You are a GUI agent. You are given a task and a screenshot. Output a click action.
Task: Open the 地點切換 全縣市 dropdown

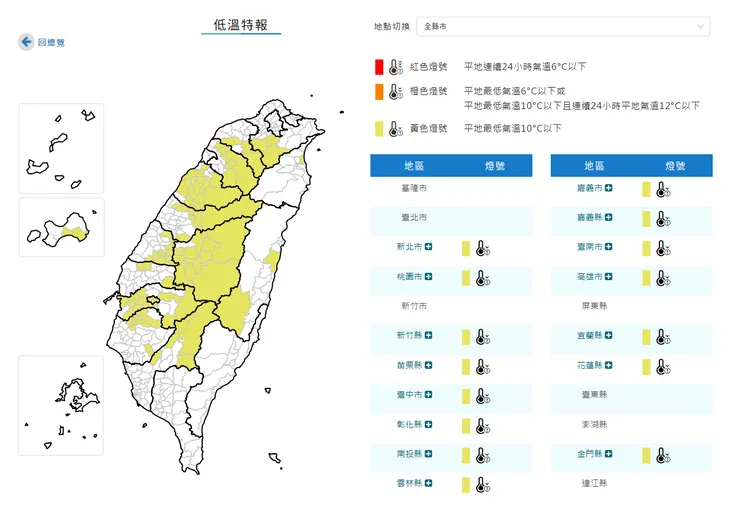(563, 26)
